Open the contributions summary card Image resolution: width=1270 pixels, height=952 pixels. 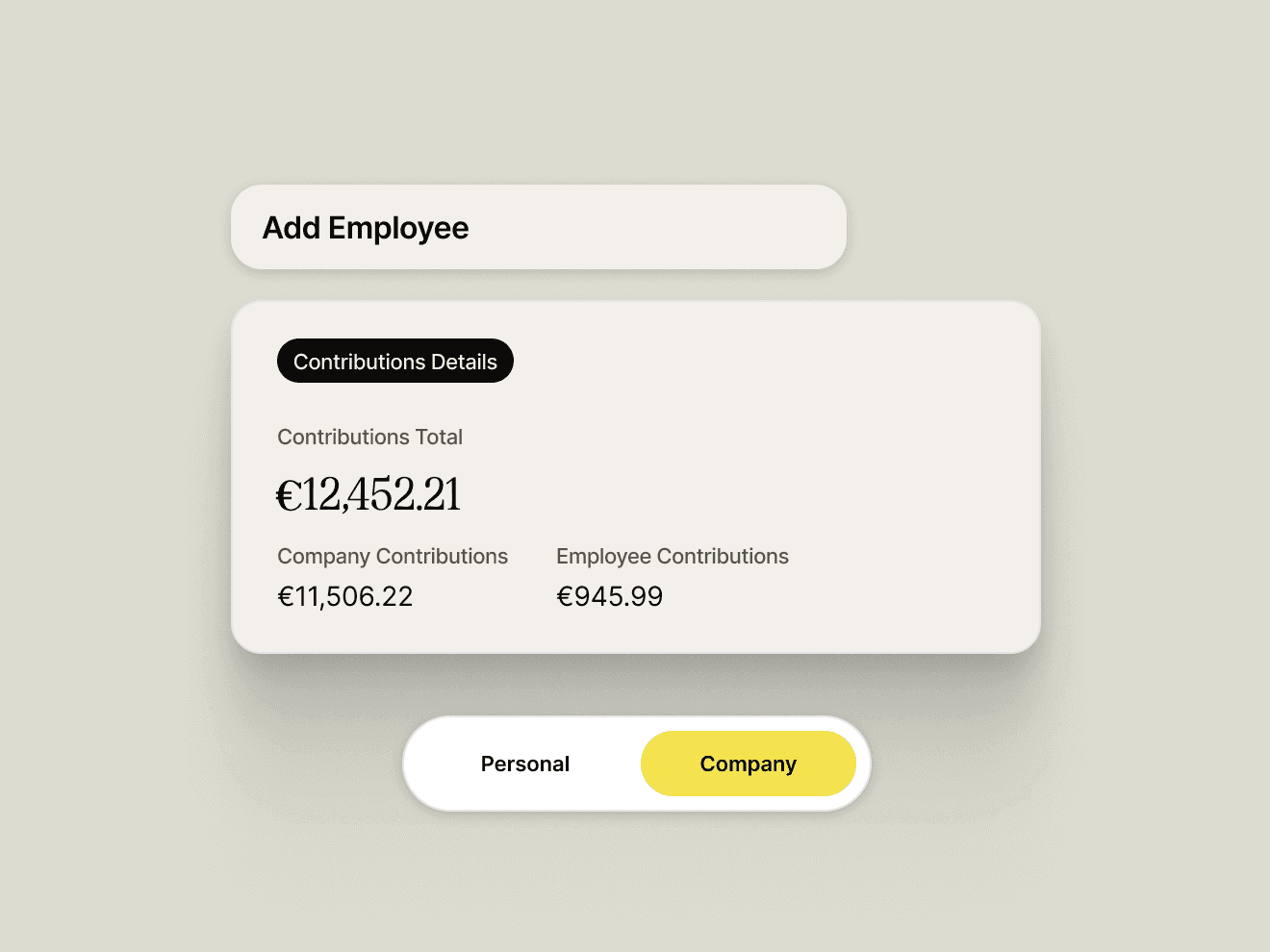pyautogui.click(x=635, y=476)
